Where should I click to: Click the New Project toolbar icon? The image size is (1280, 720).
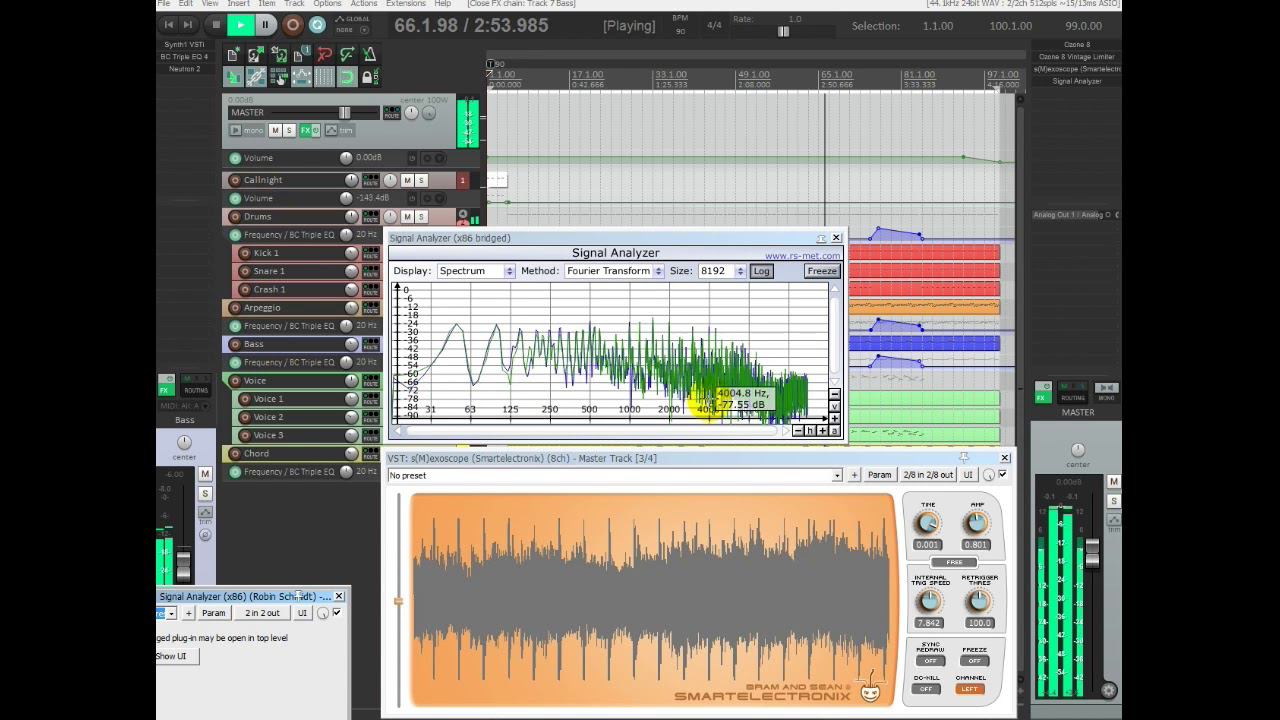(x=232, y=55)
